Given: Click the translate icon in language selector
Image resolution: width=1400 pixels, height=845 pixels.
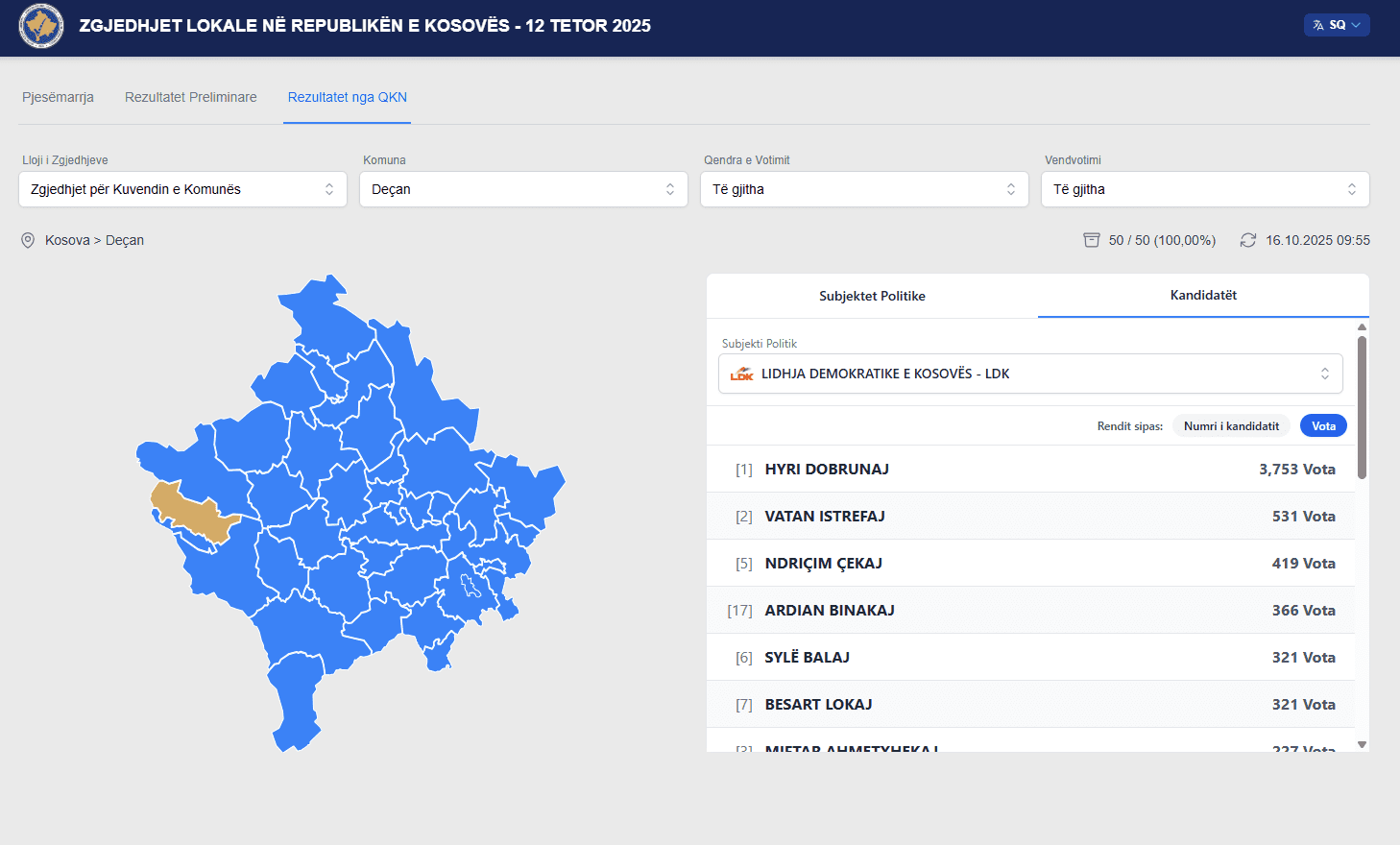Looking at the screenshot, I should 1318,25.
